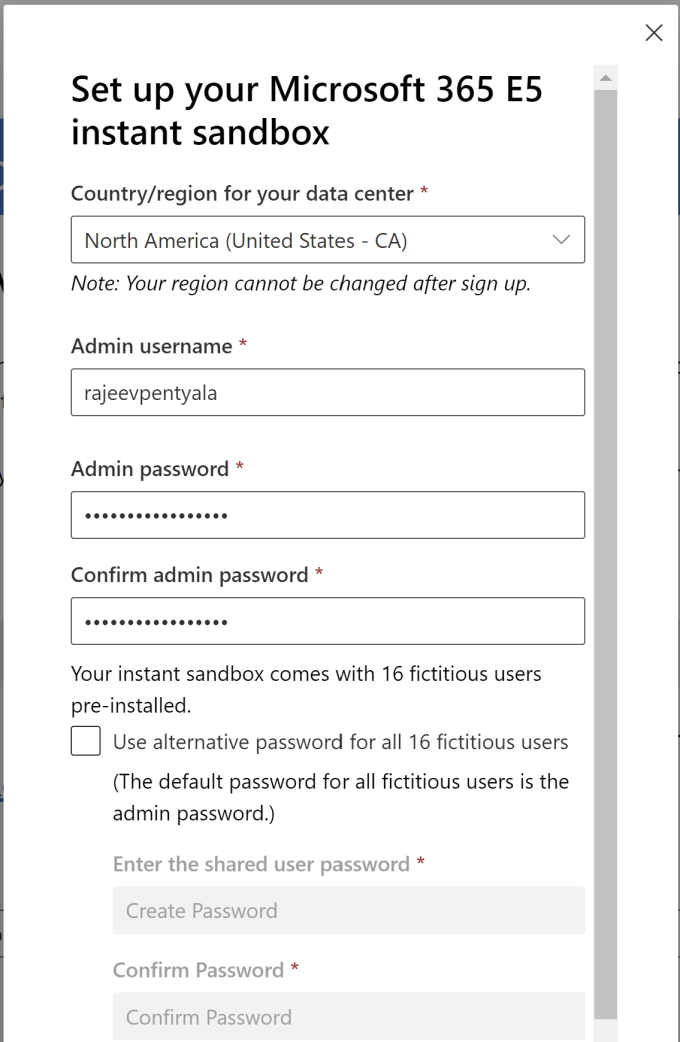Image resolution: width=680 pixels, height=1042 pixels.
Task: Click the dialog's vertical scrollbar thumb
Action: point(605,550)
